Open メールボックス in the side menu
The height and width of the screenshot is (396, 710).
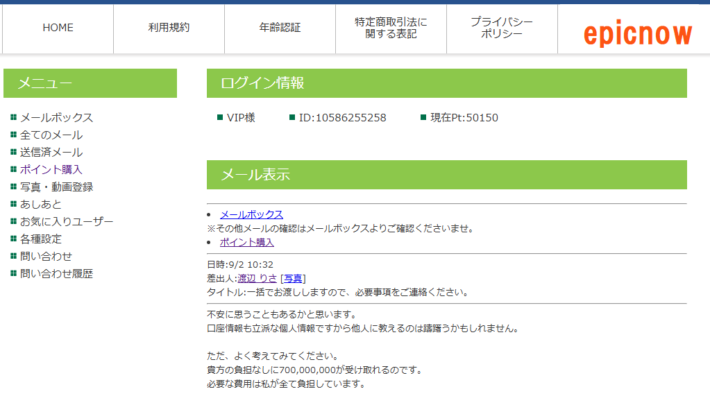56,118
